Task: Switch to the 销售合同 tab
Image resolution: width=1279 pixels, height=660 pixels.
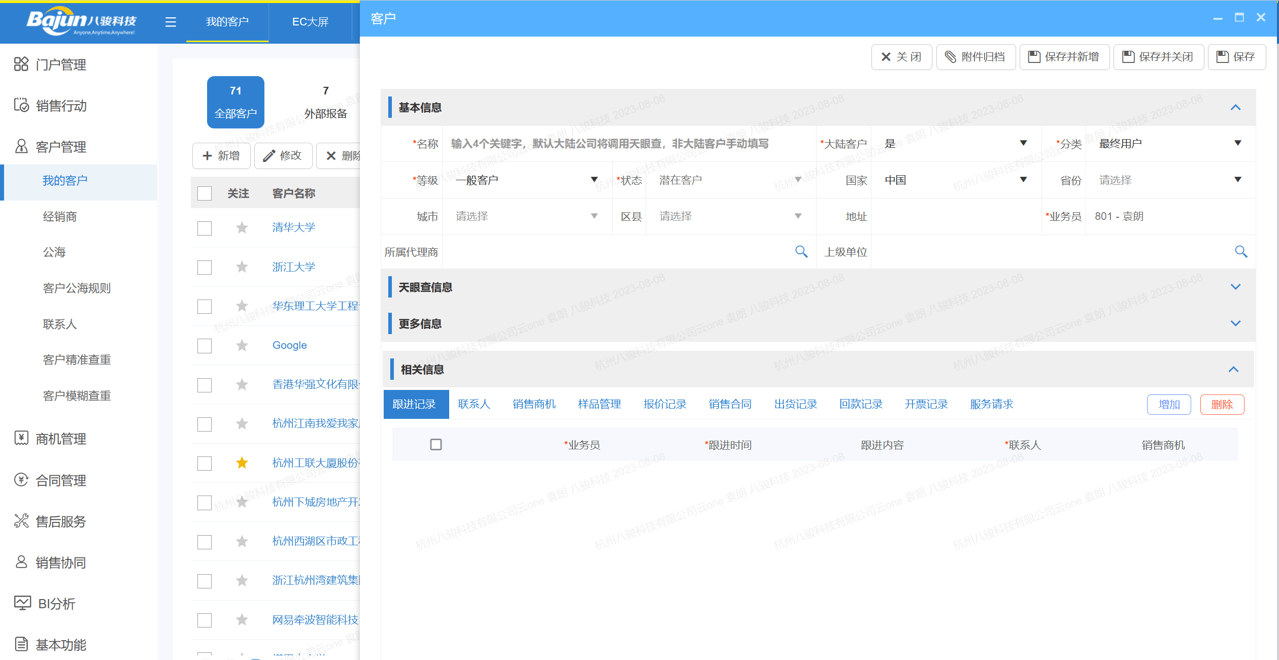Action: coord(730,405)
